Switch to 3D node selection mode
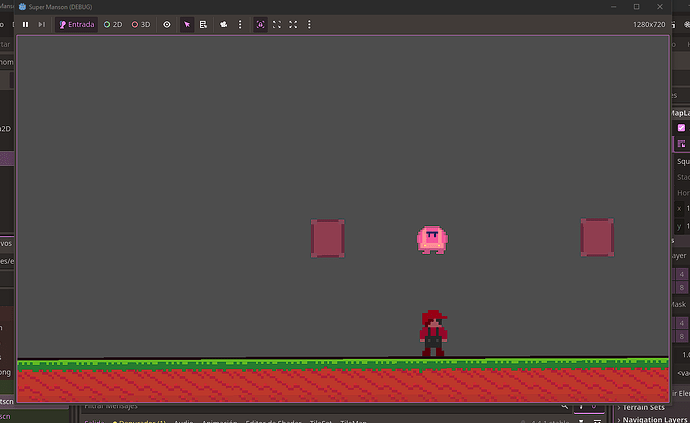The width and height of the screenshot is (690, 423). pos(141,25)
